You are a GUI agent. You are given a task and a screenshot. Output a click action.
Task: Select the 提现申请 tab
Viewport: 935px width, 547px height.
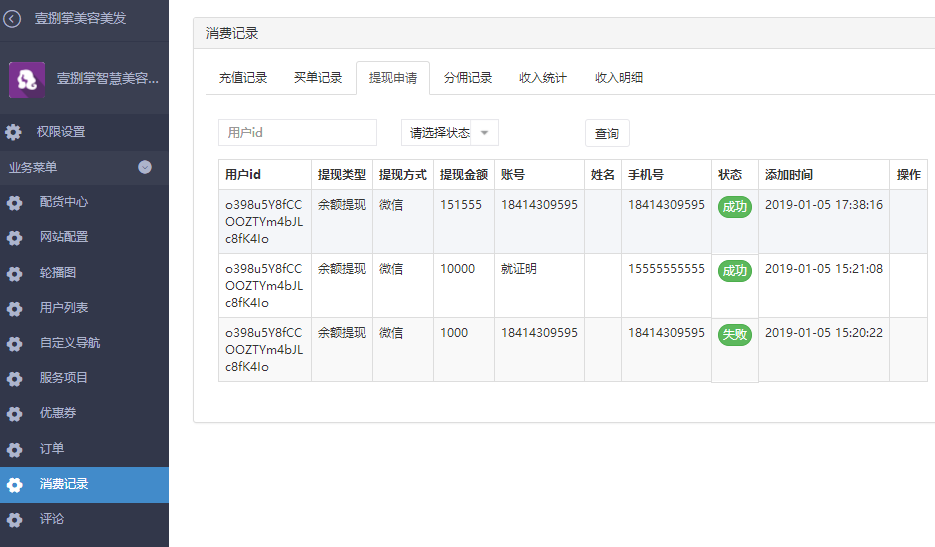point(393,78)
